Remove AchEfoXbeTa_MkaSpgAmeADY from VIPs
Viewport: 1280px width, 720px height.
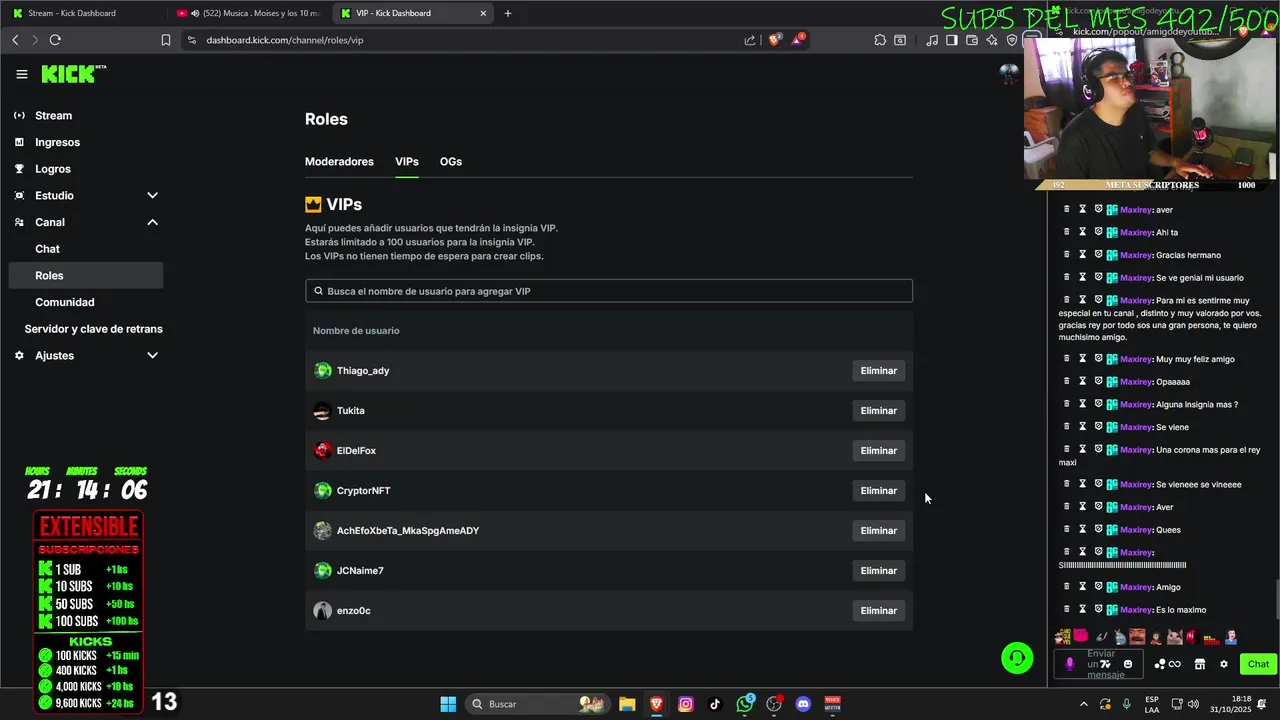tap(878, 531)
